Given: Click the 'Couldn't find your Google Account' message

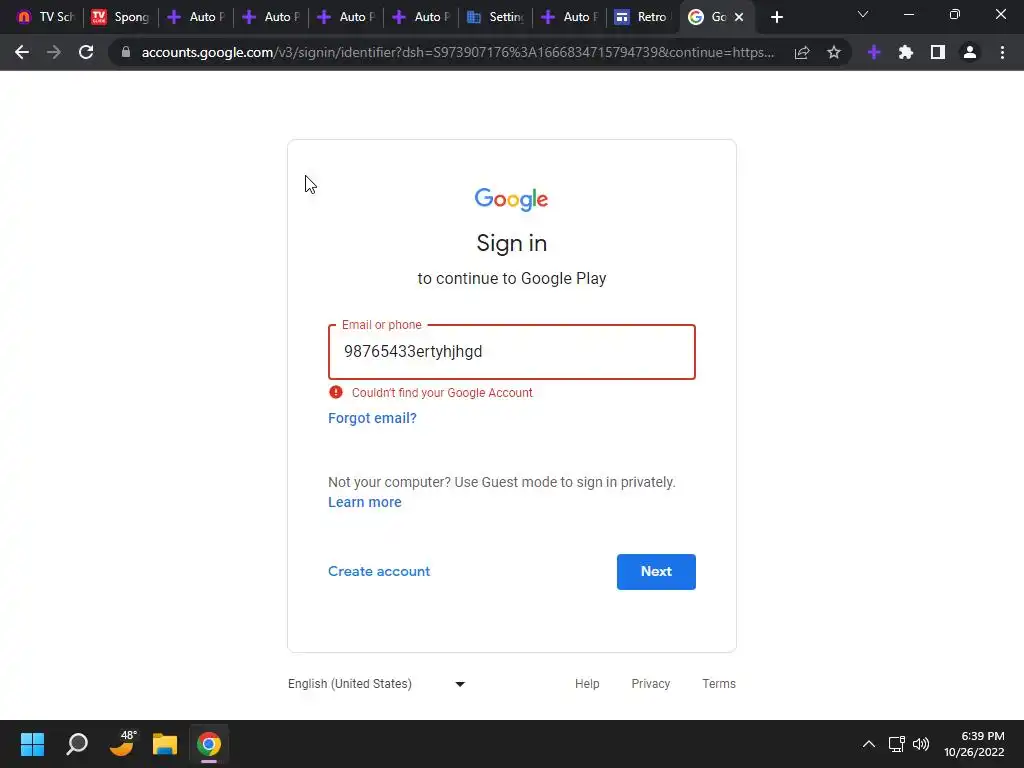Looking at the screenshot, I should point(442,392).
